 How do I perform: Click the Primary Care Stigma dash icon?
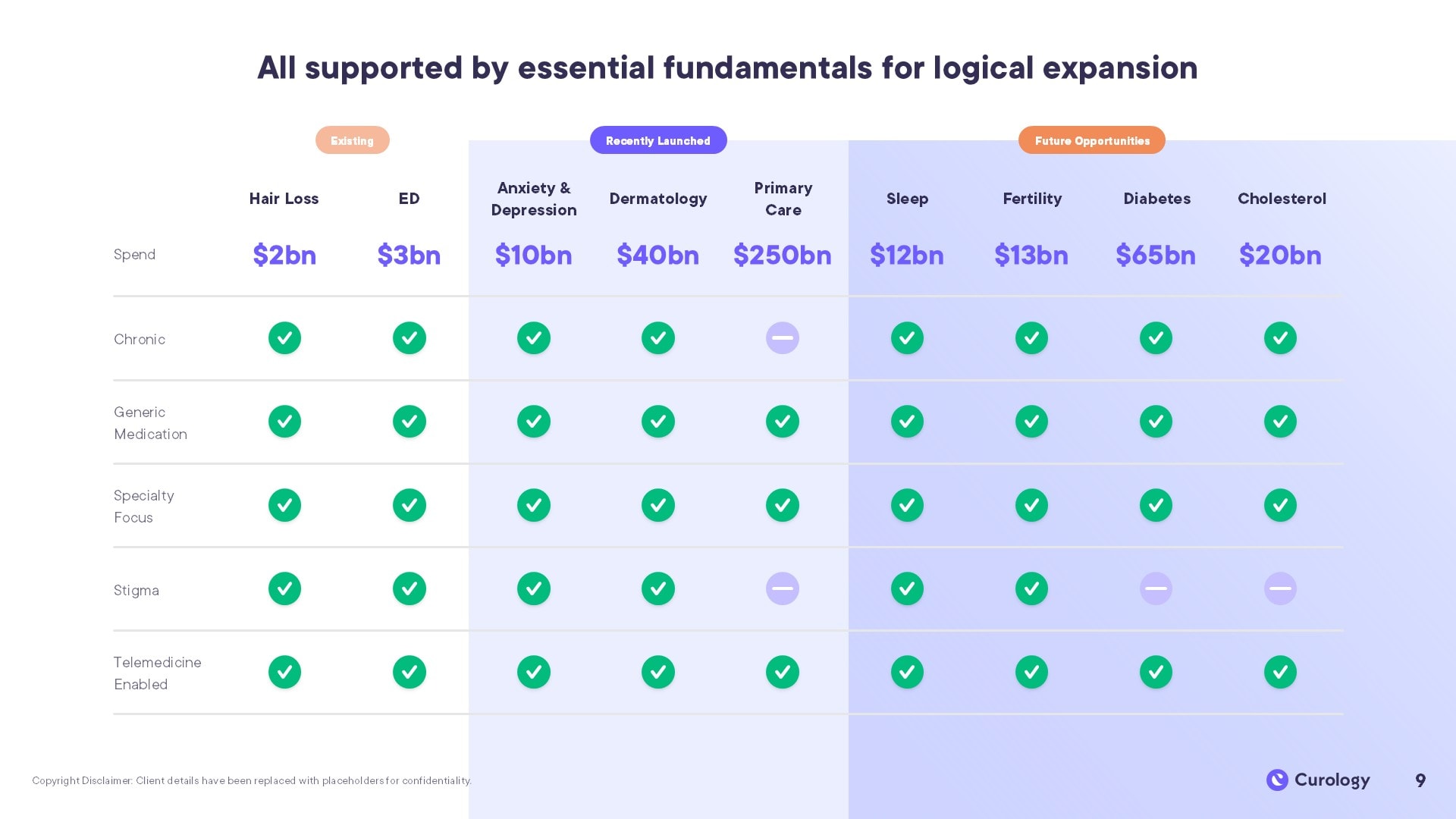[783, 588]
